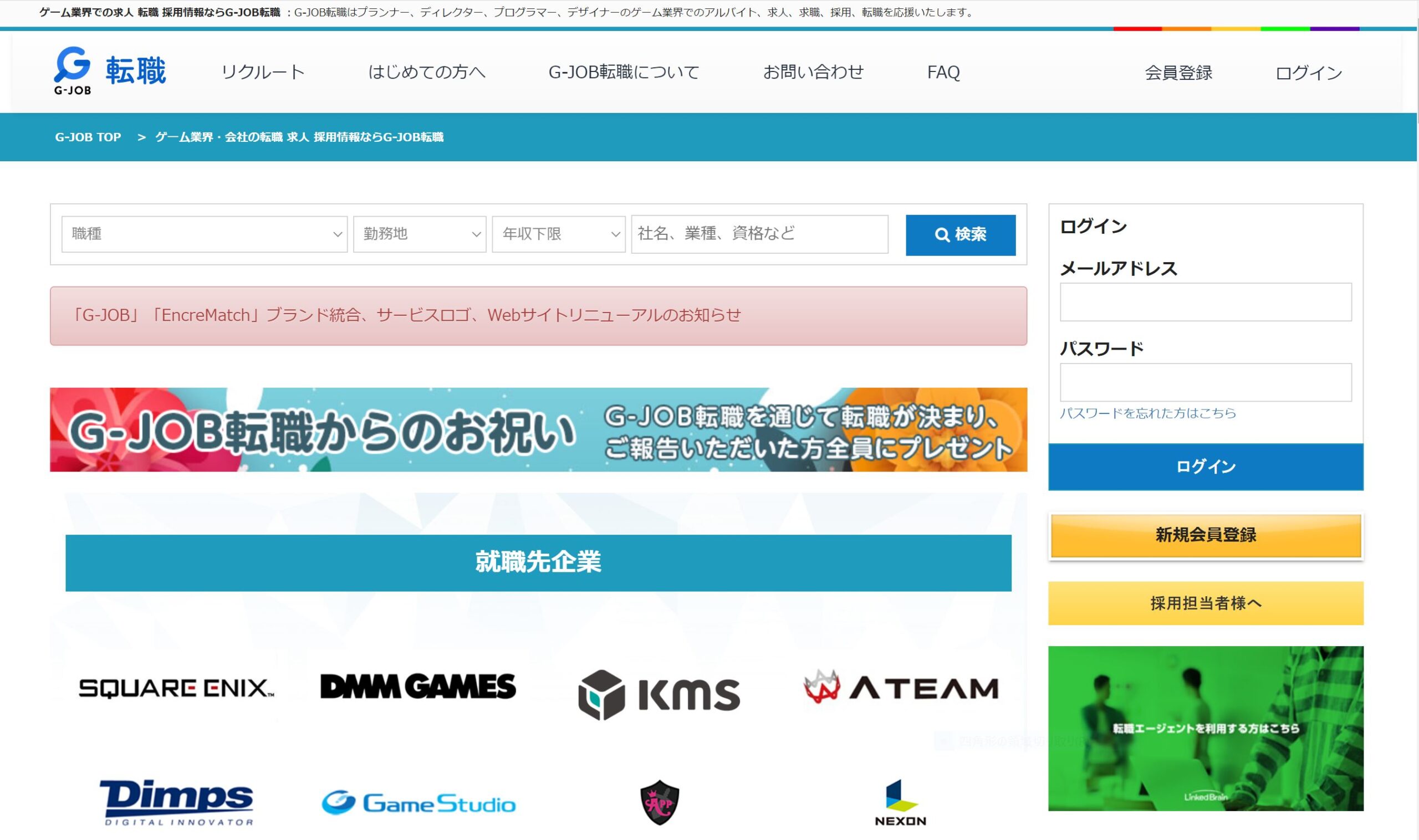
Task: Open the パスワードを忘れた方はこちら link
Action: coord(1148,414)
